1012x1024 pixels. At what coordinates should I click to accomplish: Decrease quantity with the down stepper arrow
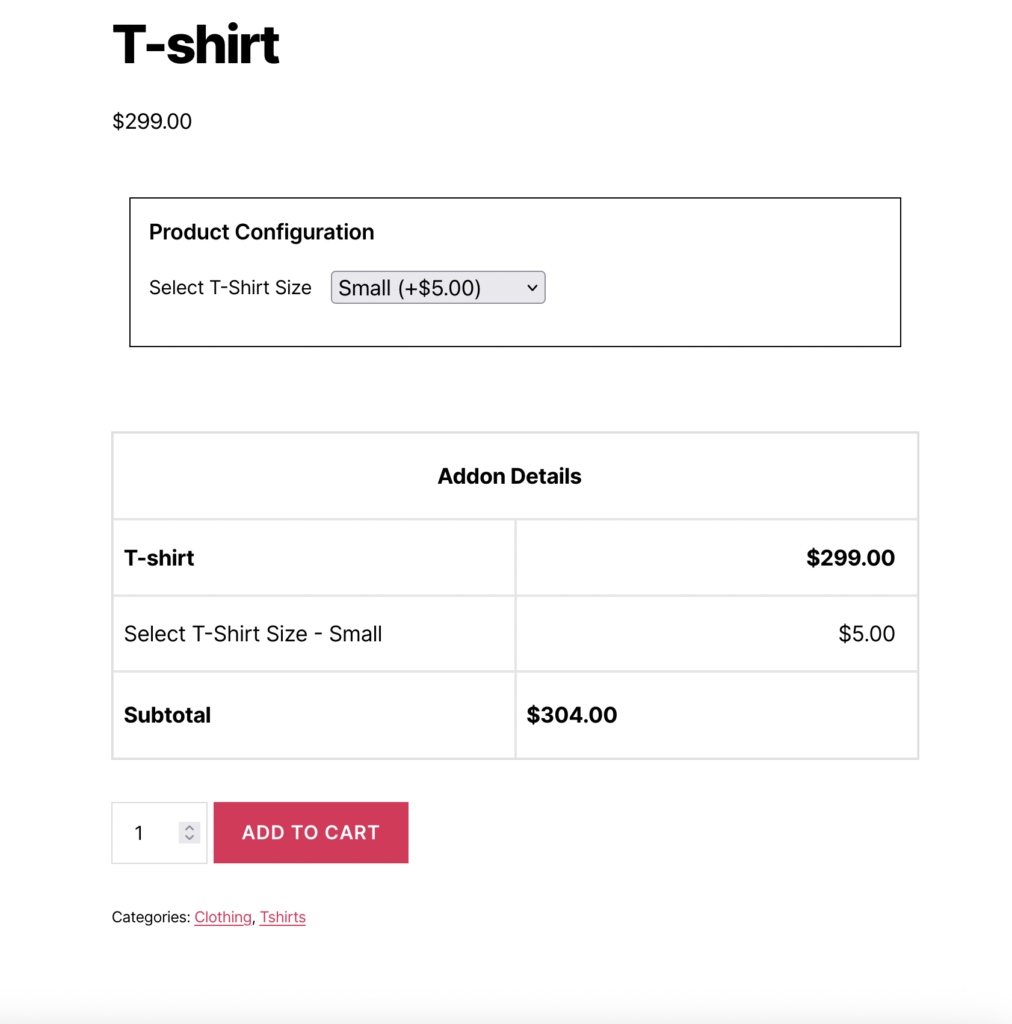coord(190,838)
